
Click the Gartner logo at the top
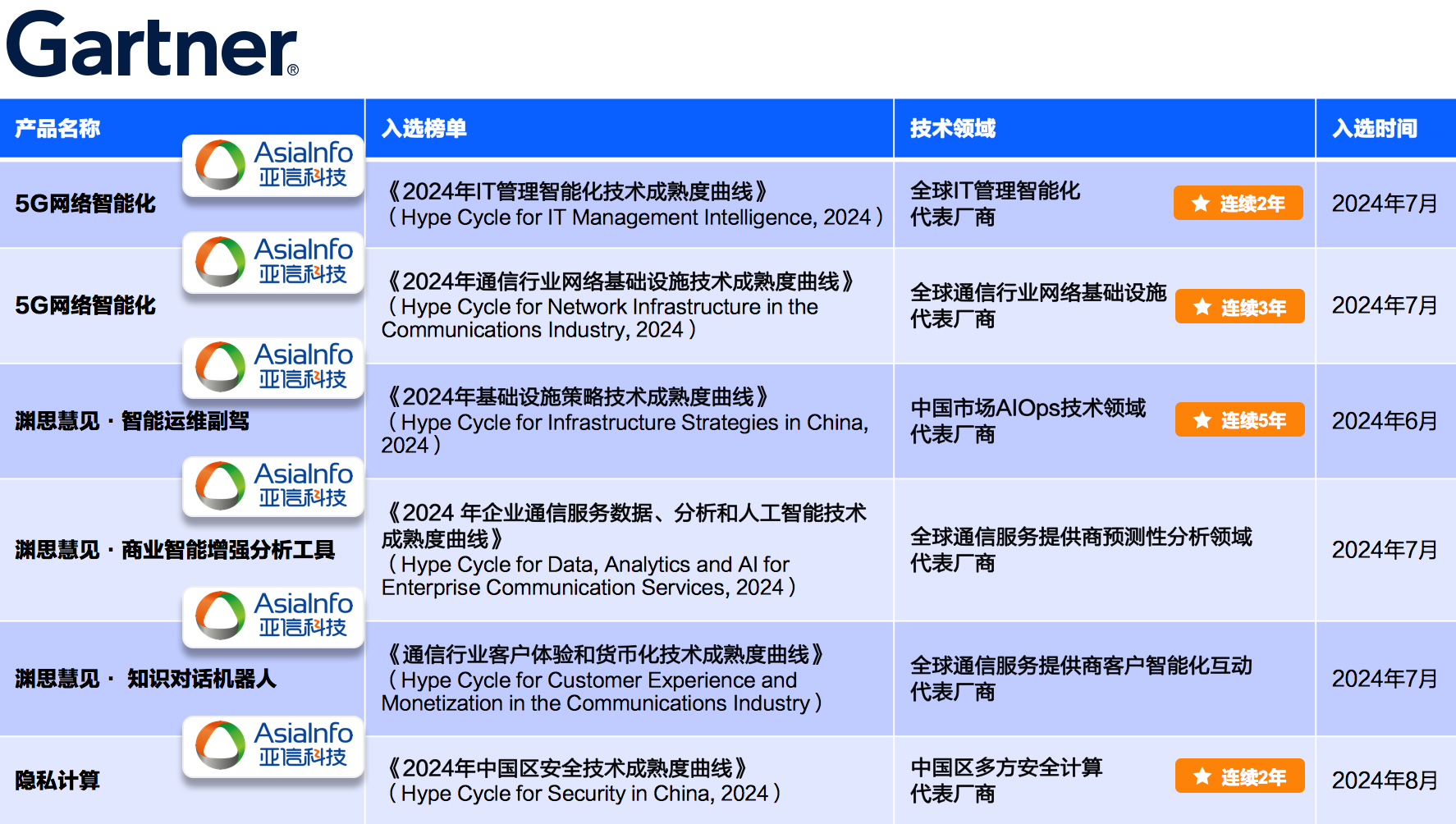[x=152, y=45]
